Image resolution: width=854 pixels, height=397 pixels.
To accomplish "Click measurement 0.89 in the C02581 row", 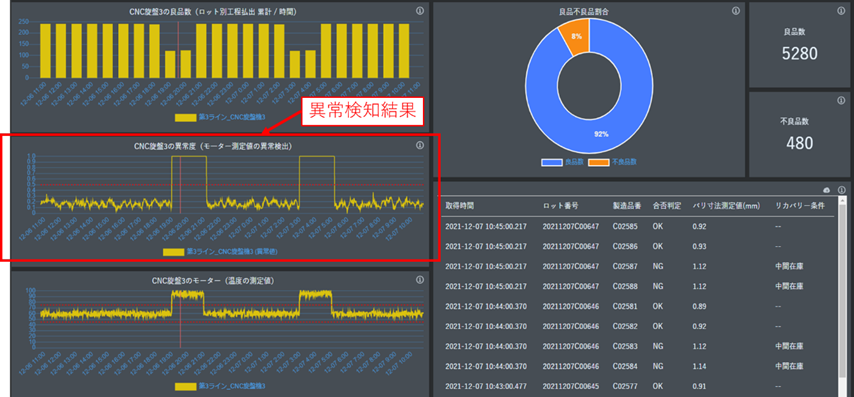I will point(699,306).
